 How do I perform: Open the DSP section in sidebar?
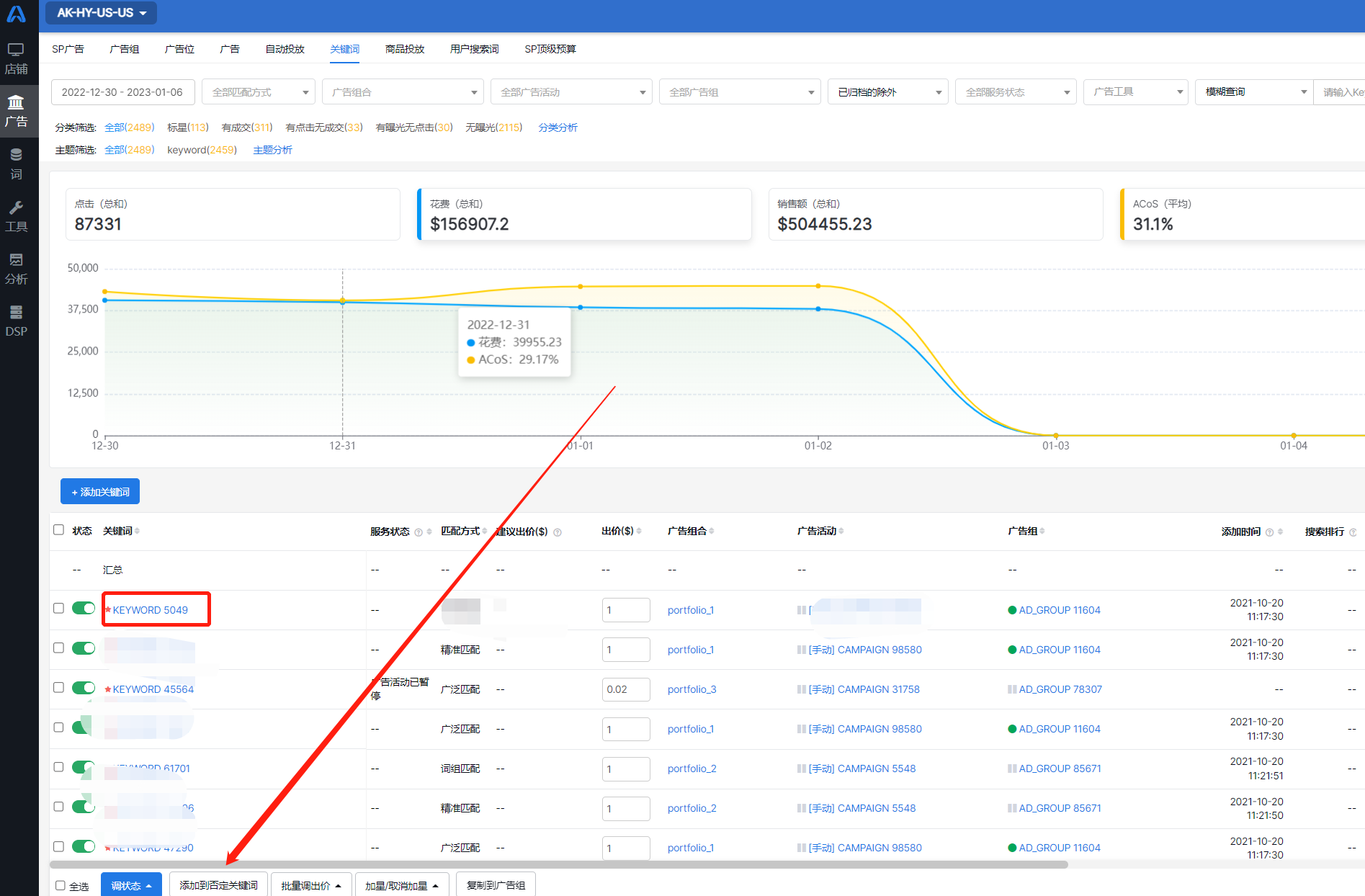(16, 321)
